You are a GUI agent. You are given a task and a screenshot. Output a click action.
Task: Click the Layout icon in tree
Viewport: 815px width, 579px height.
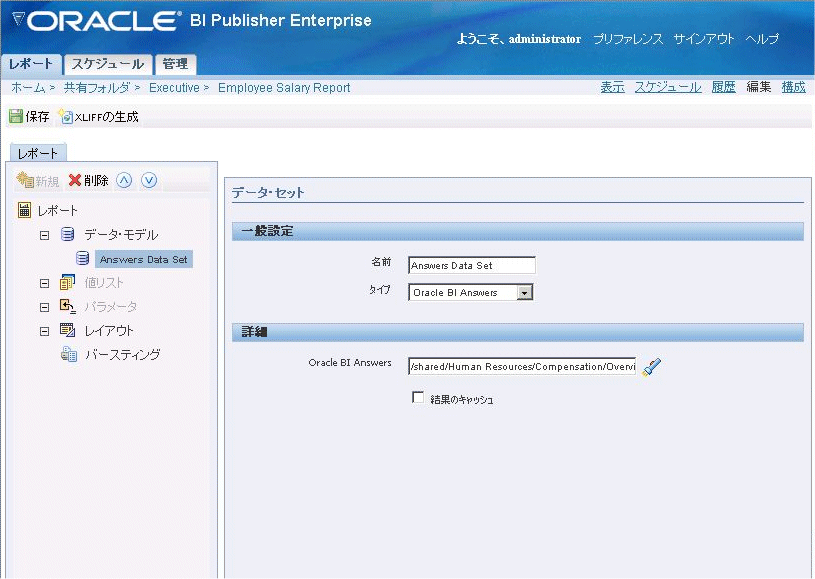tap(68, 330)
